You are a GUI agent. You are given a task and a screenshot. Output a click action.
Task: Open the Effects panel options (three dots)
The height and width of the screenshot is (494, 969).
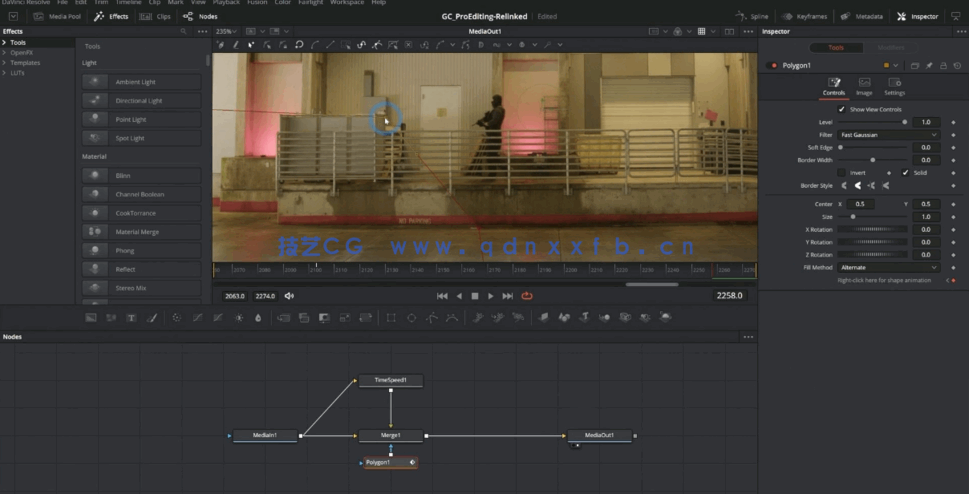point(203,32)
